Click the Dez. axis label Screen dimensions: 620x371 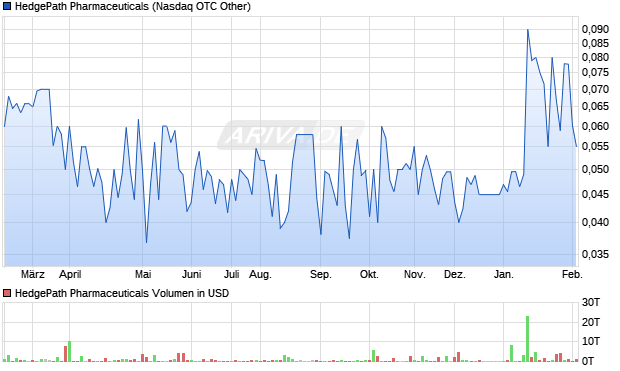pos(455,274)
